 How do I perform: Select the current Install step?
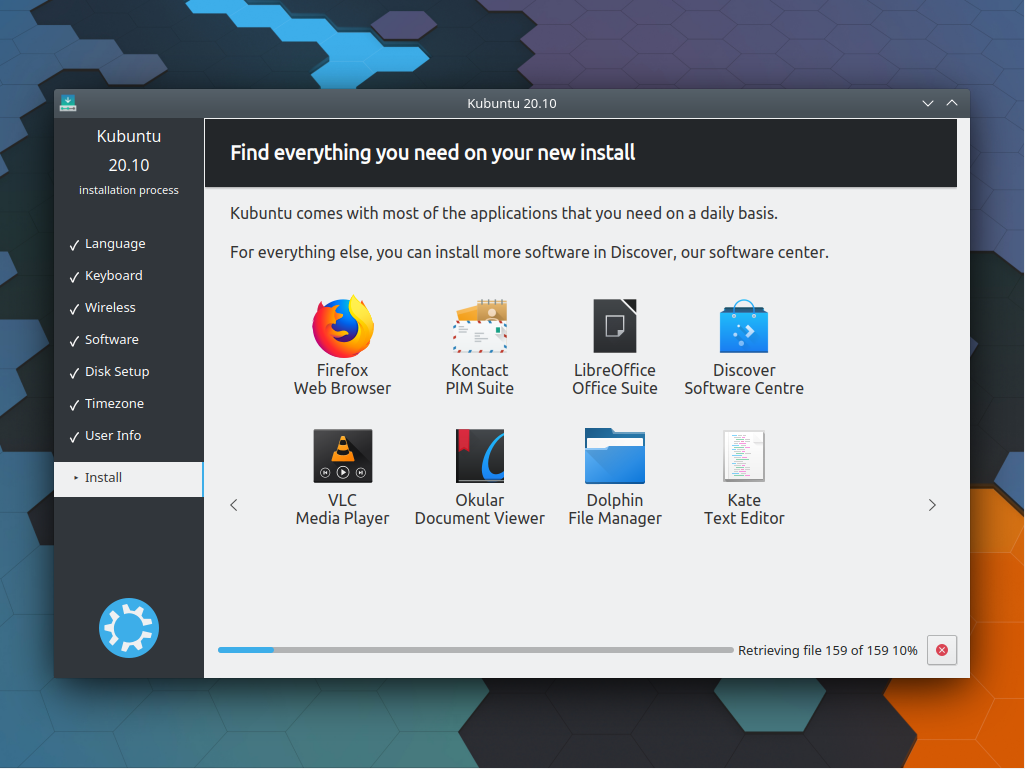[129, 479]
